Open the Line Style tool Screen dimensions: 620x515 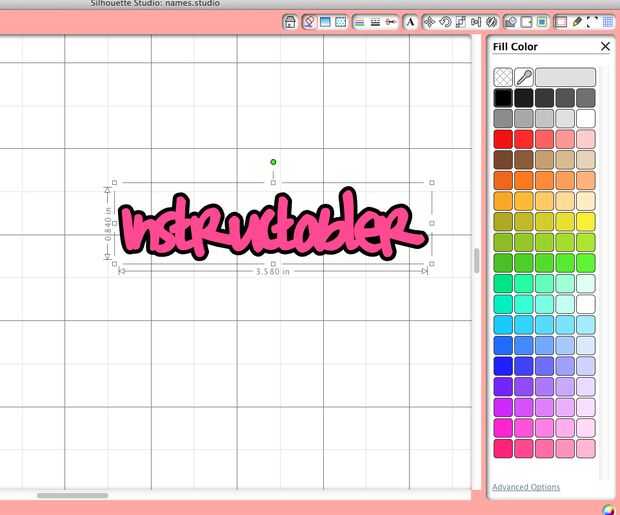tap(375, 22)
